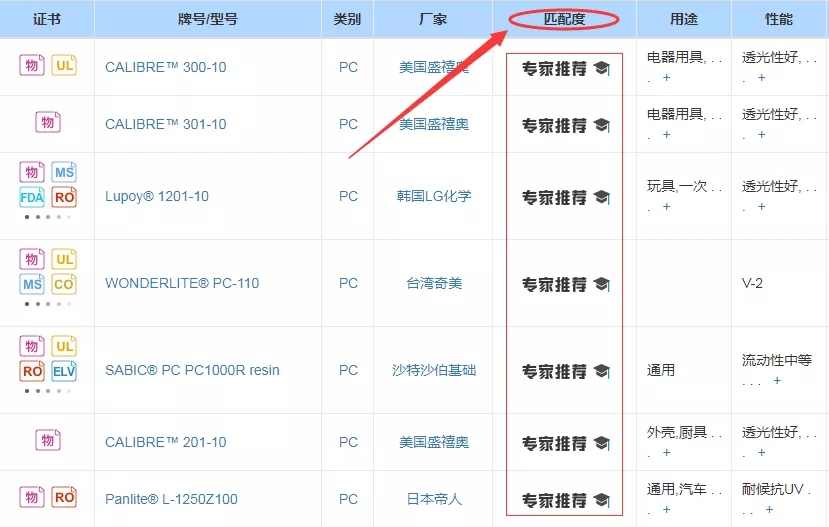Expand the 用途 list for CALIBRE 300-10

click(x=666, y=77)
